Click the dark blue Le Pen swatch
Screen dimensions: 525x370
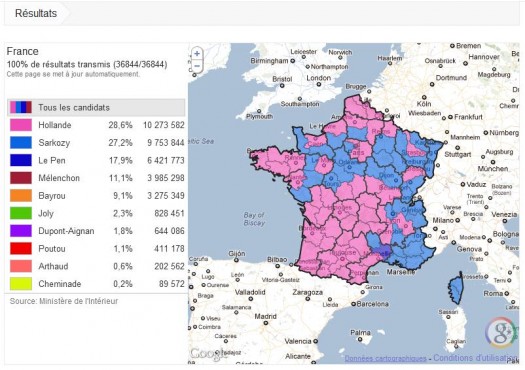pos(21,160)
